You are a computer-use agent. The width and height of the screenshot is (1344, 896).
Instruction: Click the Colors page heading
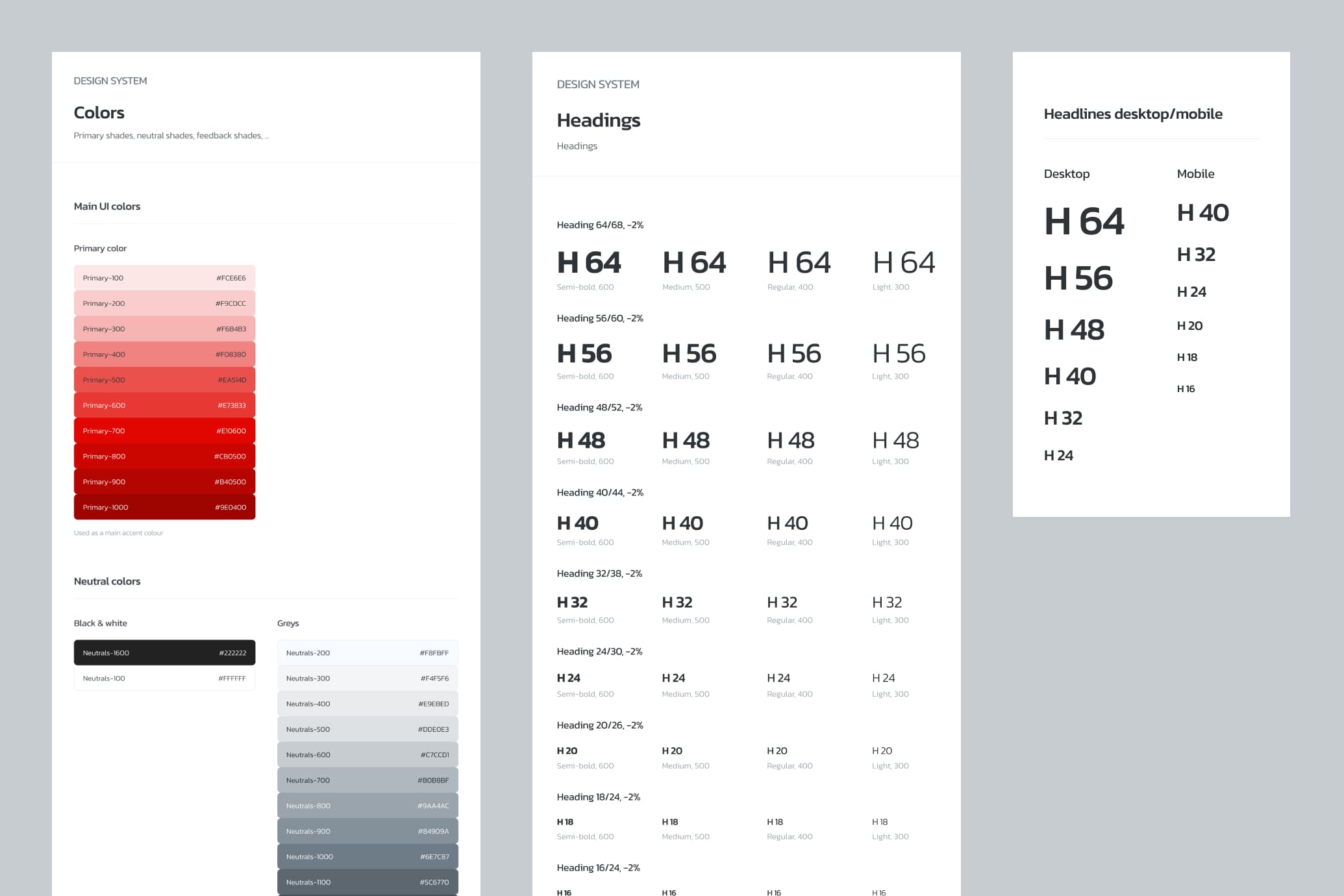[x=99, y=112]
